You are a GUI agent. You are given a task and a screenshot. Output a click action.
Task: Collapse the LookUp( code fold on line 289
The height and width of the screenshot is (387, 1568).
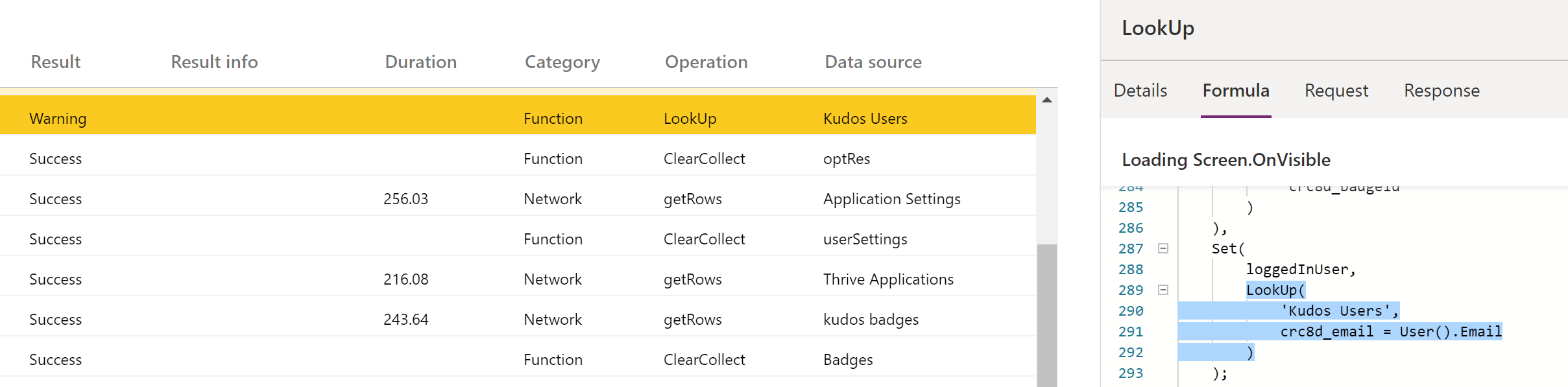(x=1163, y=290)
